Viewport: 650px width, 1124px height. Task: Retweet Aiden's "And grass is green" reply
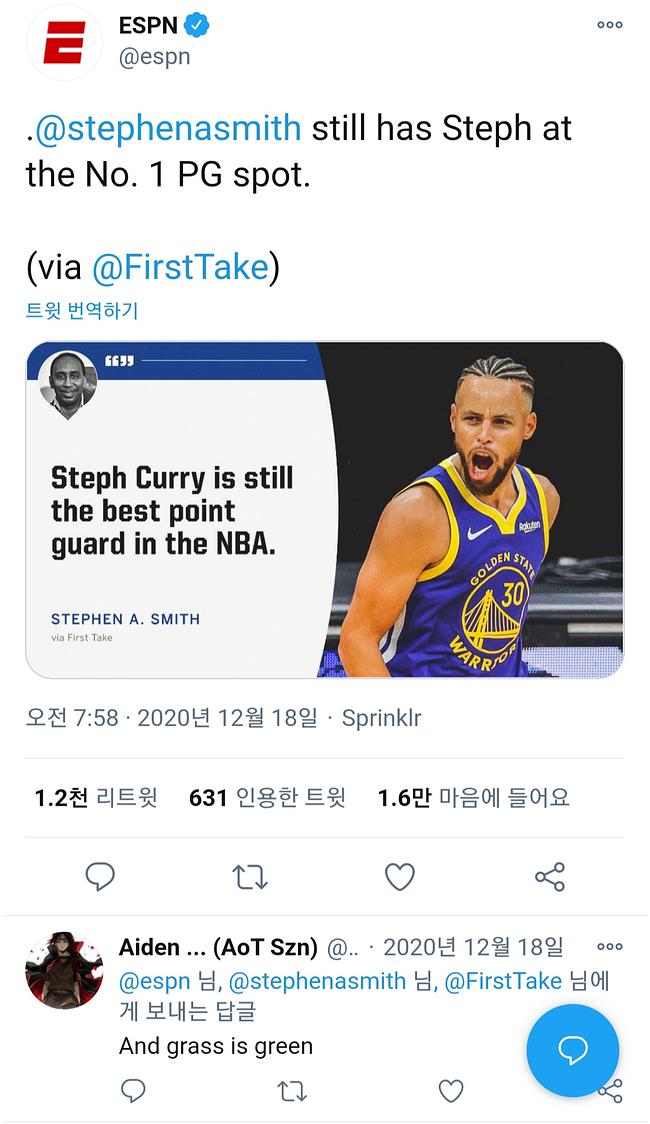[x=291, y=1091]
